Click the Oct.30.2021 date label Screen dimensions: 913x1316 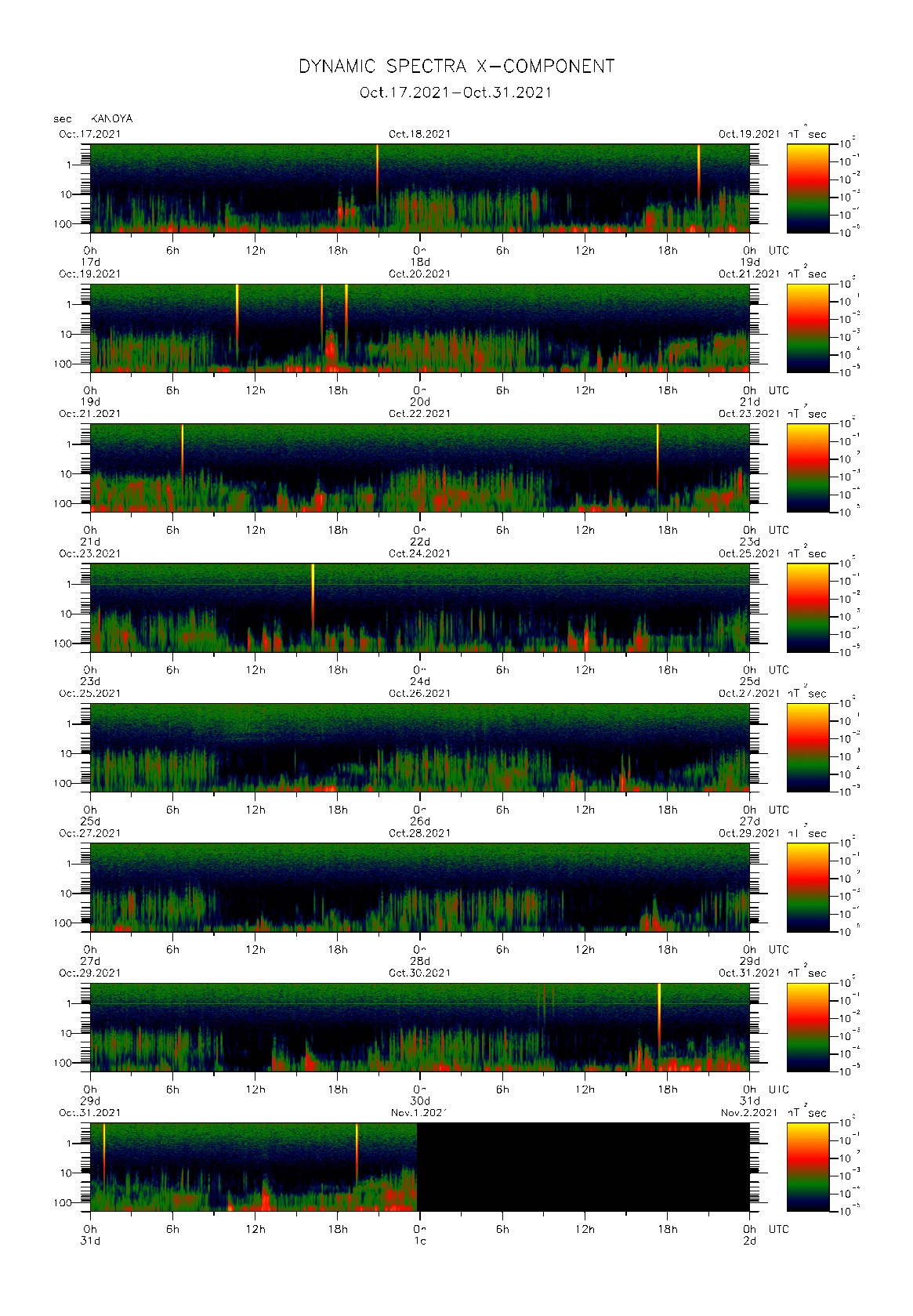(x=420, y=973)
